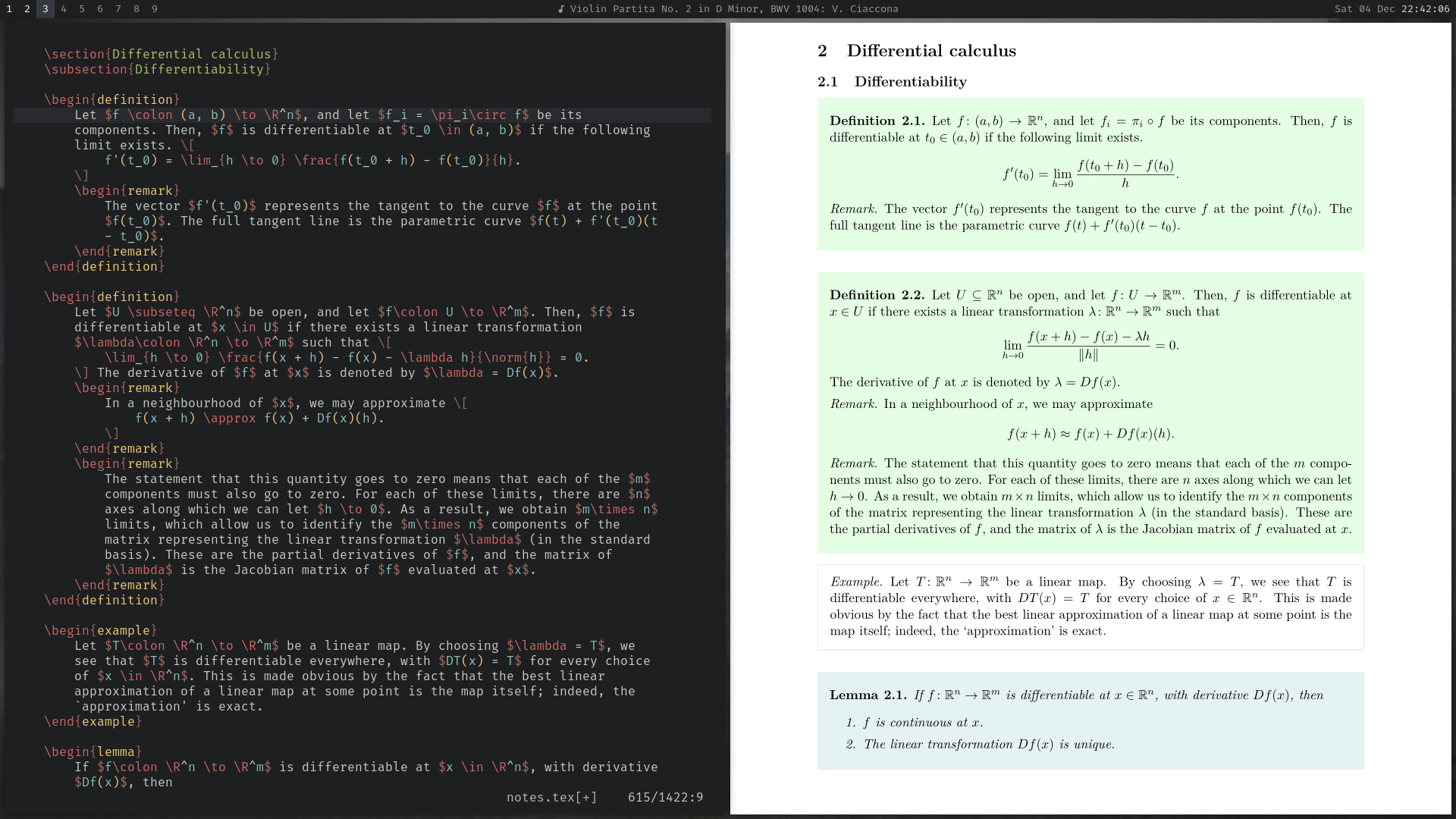Place cursor on \section{Differential calculus} line
Image resolution: width=1456 pixels, height=819 pixels.
pos(161,54)
